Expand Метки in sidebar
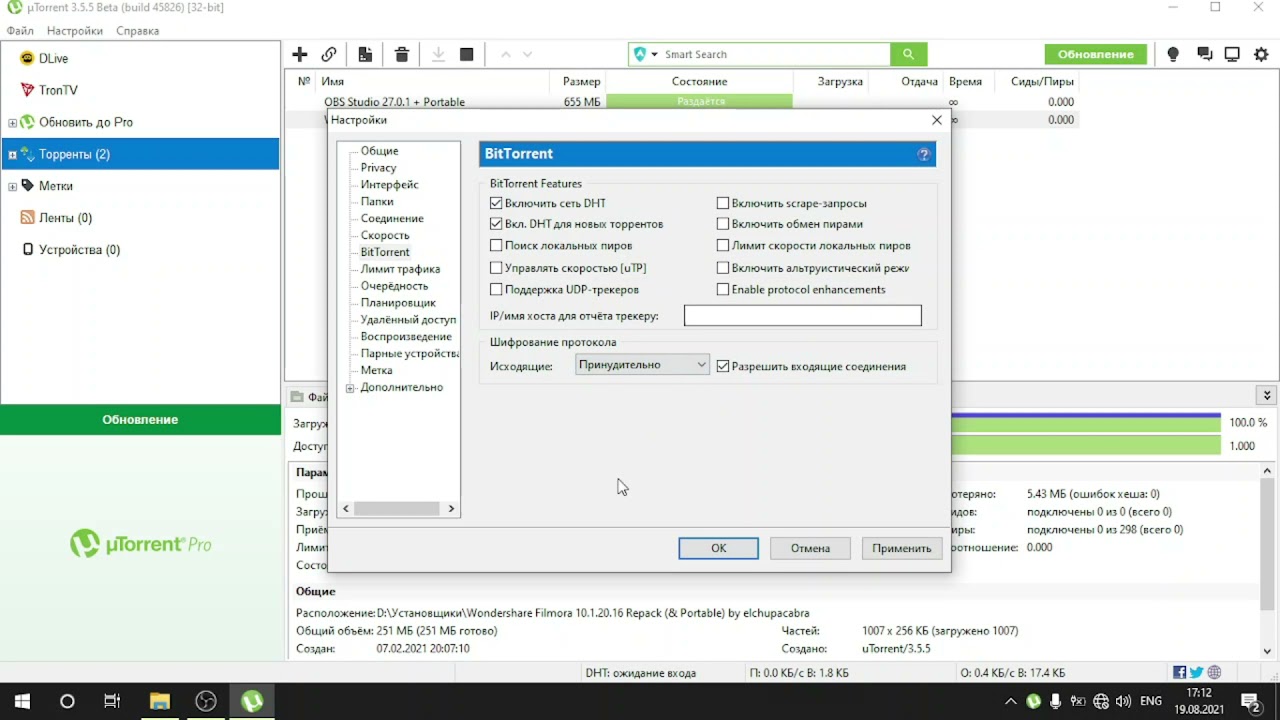The width and height of the screenshot is (1280, 720). tap(12, 186)
